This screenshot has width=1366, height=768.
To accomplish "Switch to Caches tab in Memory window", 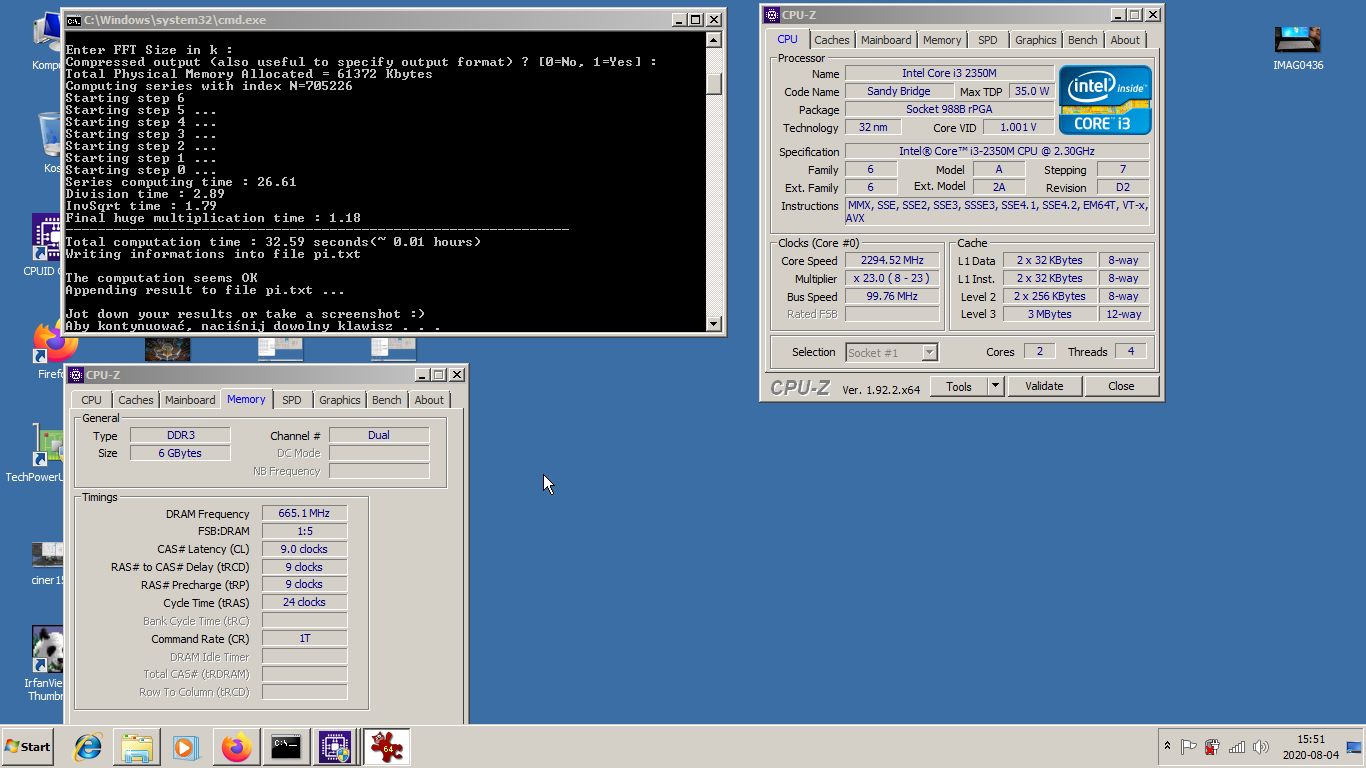I will point(136,400).
